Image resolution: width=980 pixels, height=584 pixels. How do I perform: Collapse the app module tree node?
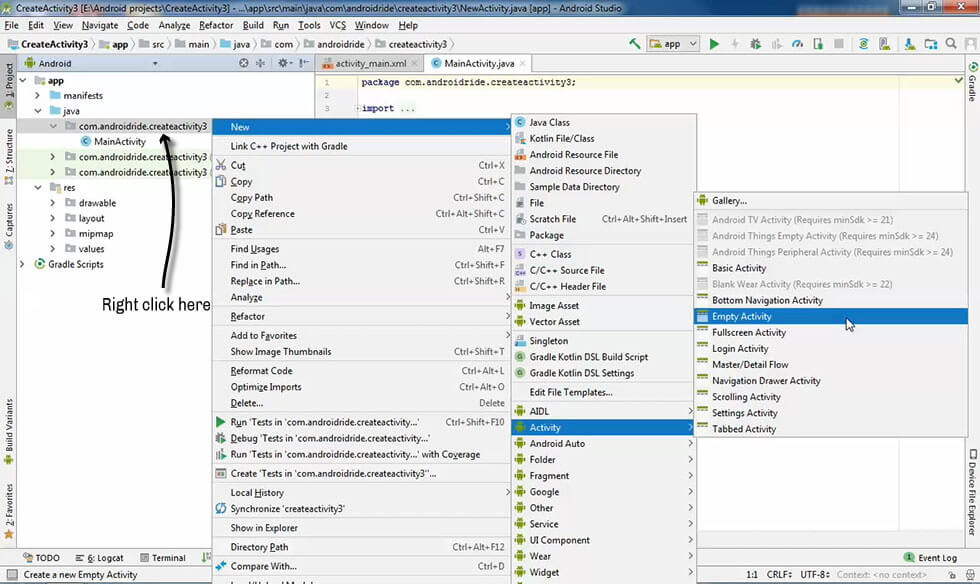point(23,81)
